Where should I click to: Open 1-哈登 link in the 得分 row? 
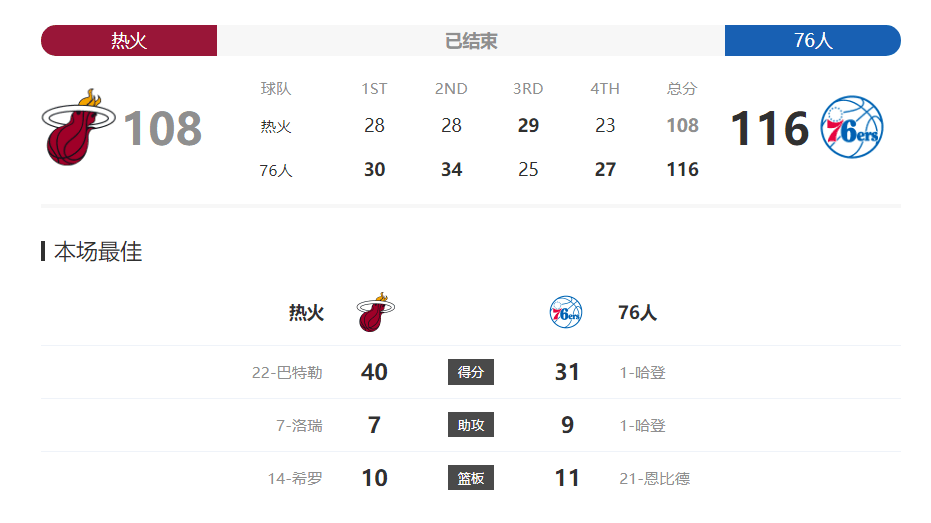coord(642,373)
